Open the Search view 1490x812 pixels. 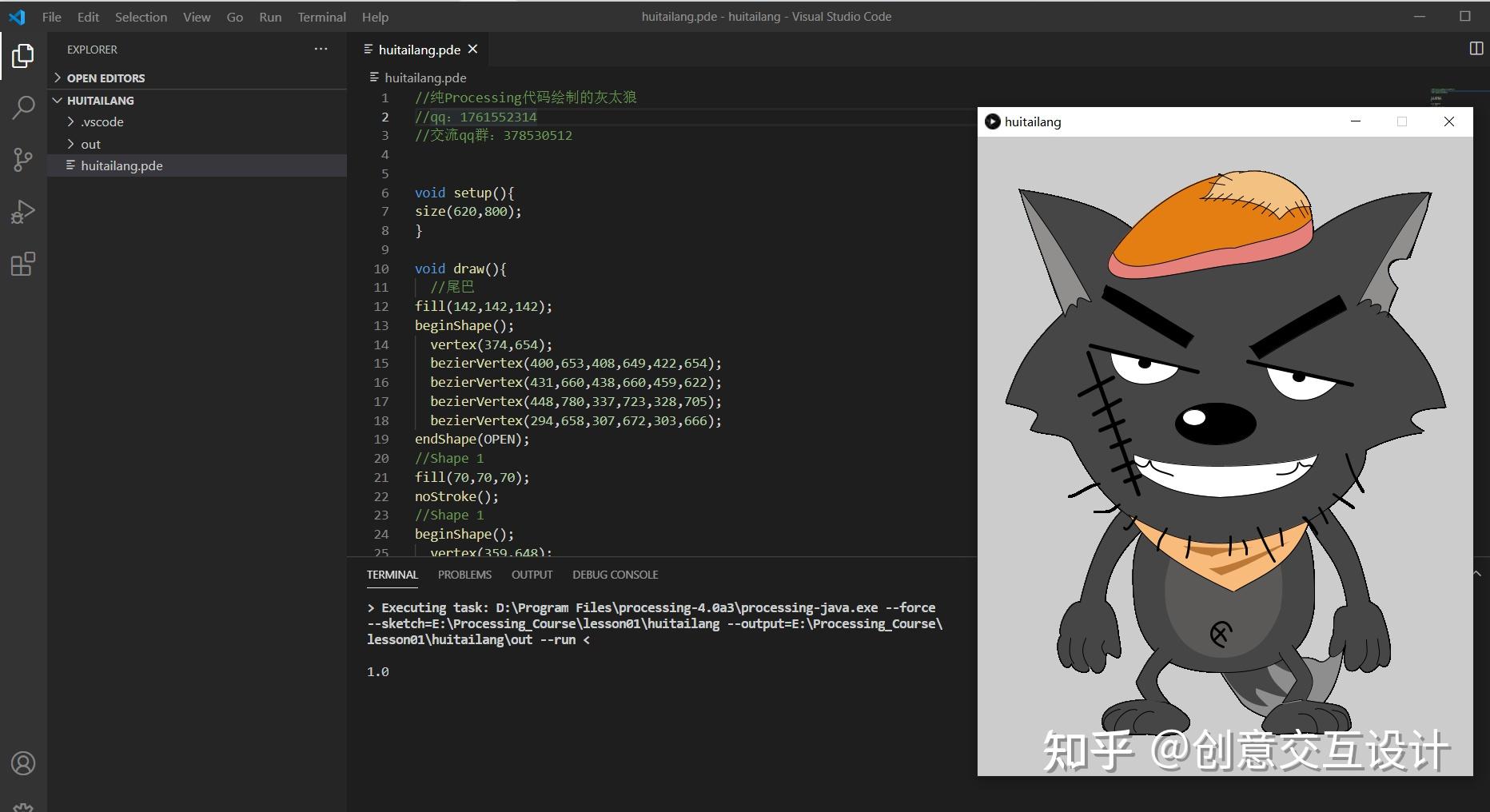[x=23, y=106]
